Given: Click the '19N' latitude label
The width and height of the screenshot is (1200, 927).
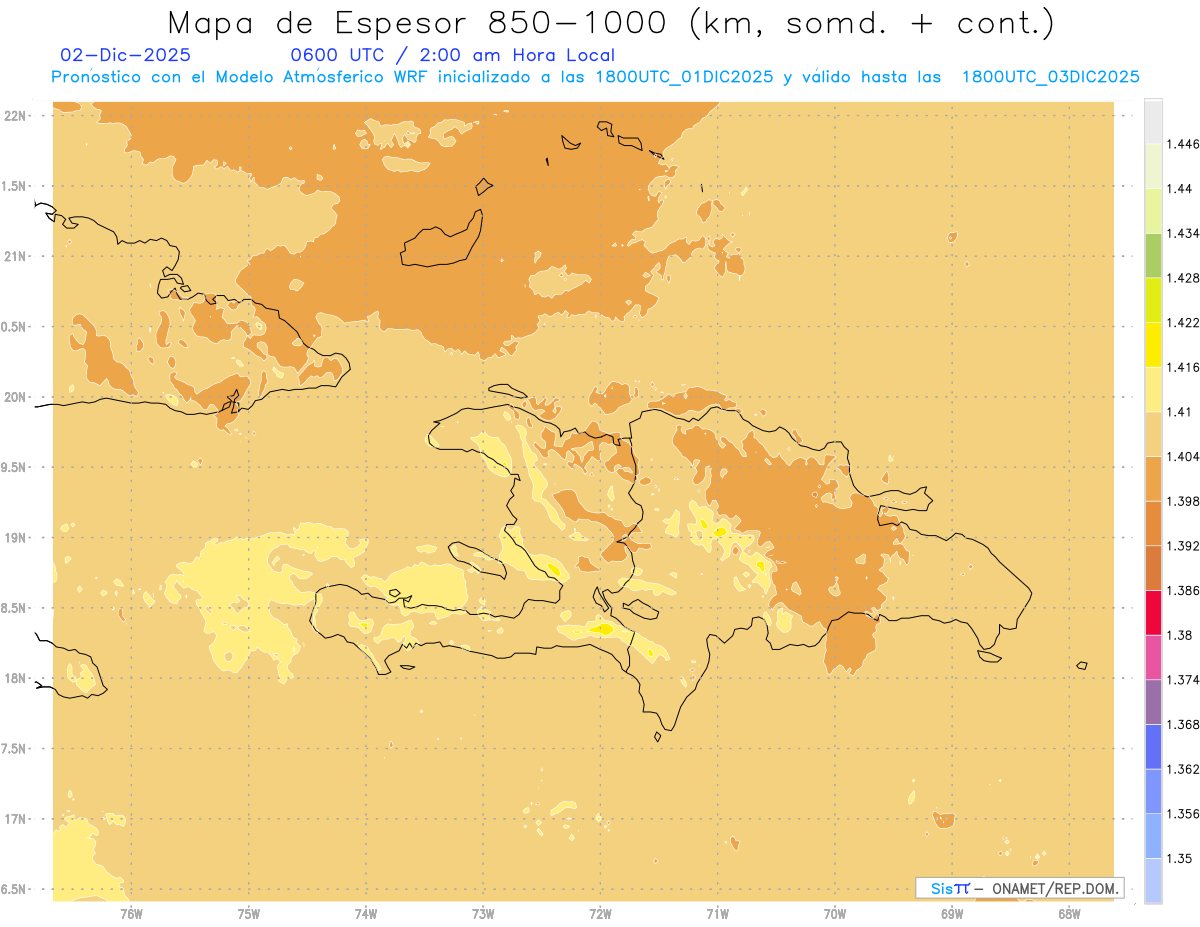Looking at the screenshot, I should click(x=16, y=537).
